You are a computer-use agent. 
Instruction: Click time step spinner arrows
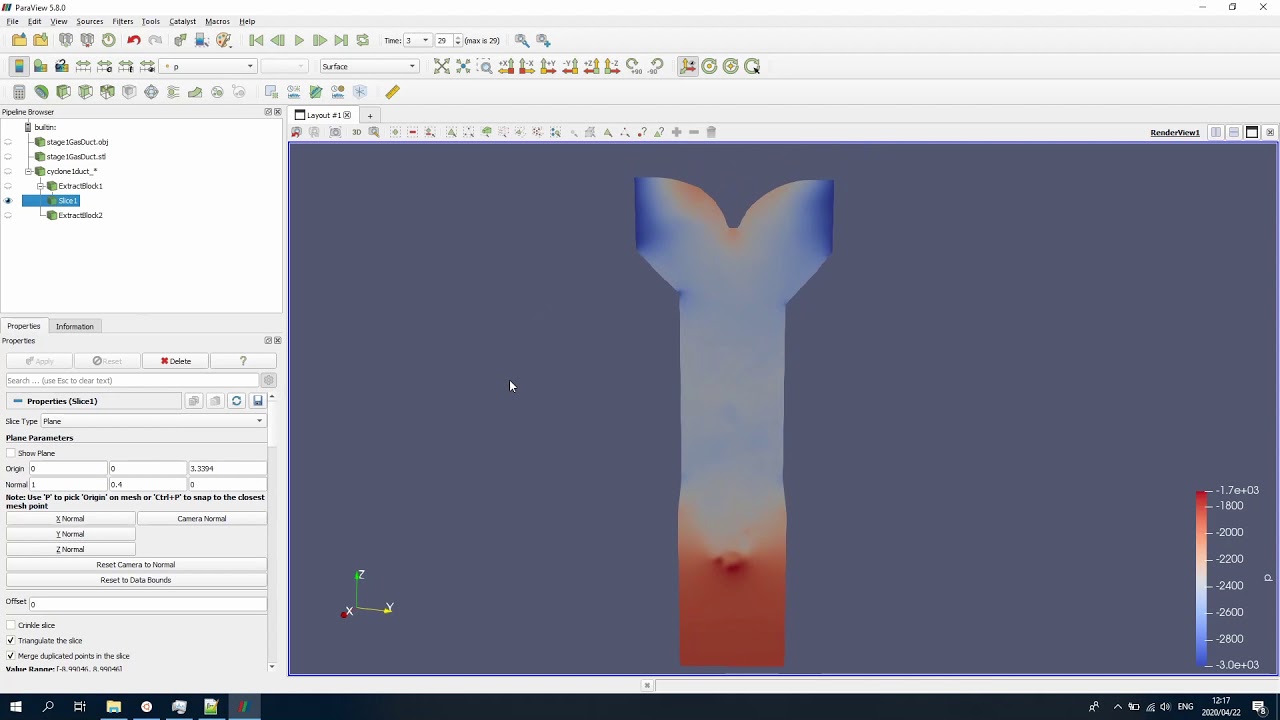(x=458, y=40)
